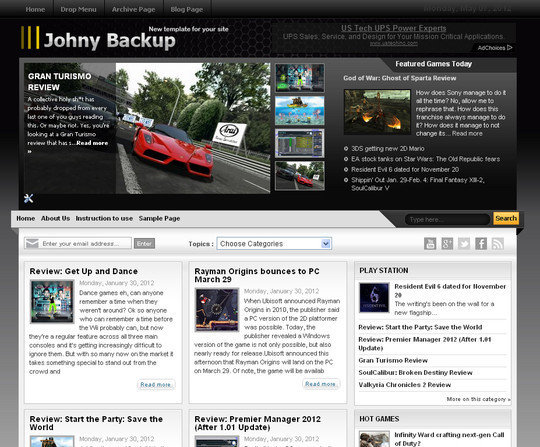540x447 pixels.
Task: Select the football manager slider thumbnail
Action: (x=300, y=143)
